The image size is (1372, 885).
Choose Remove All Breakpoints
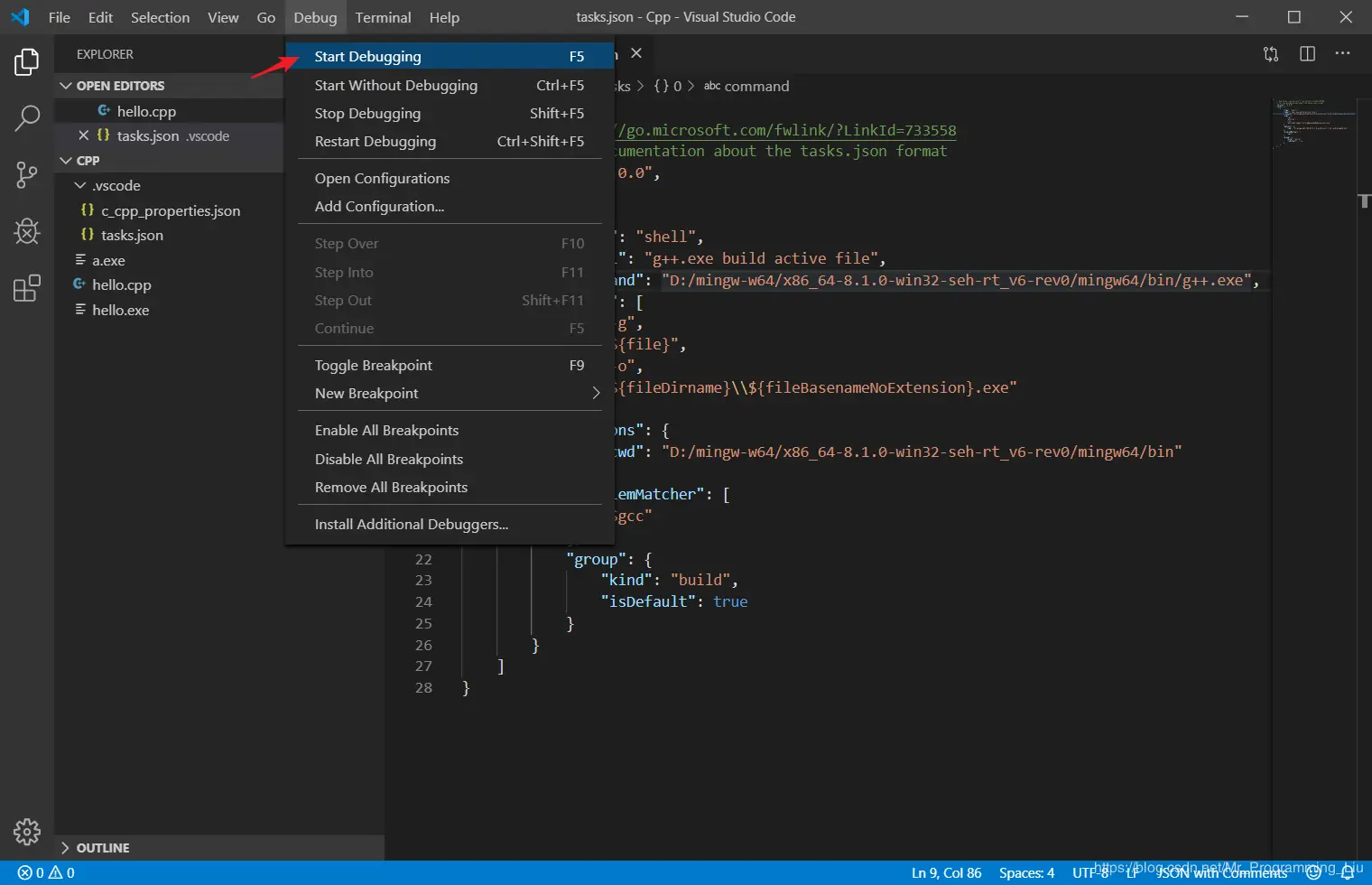[450, 487]
